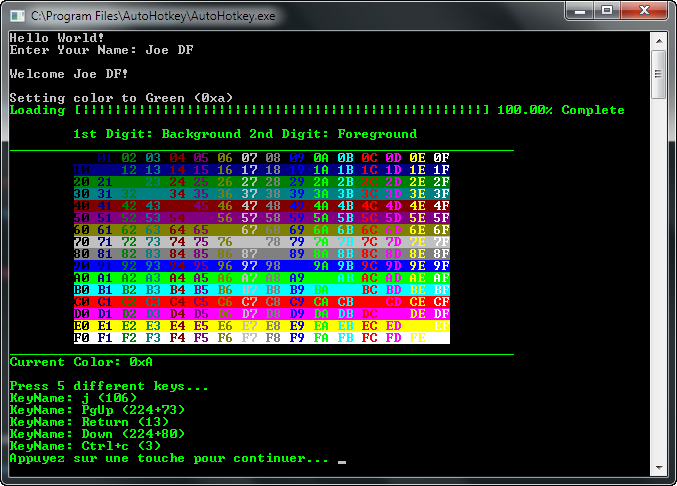Click color cell FC on white row
Screen dimensions: 677x486
tap(369, 338)
